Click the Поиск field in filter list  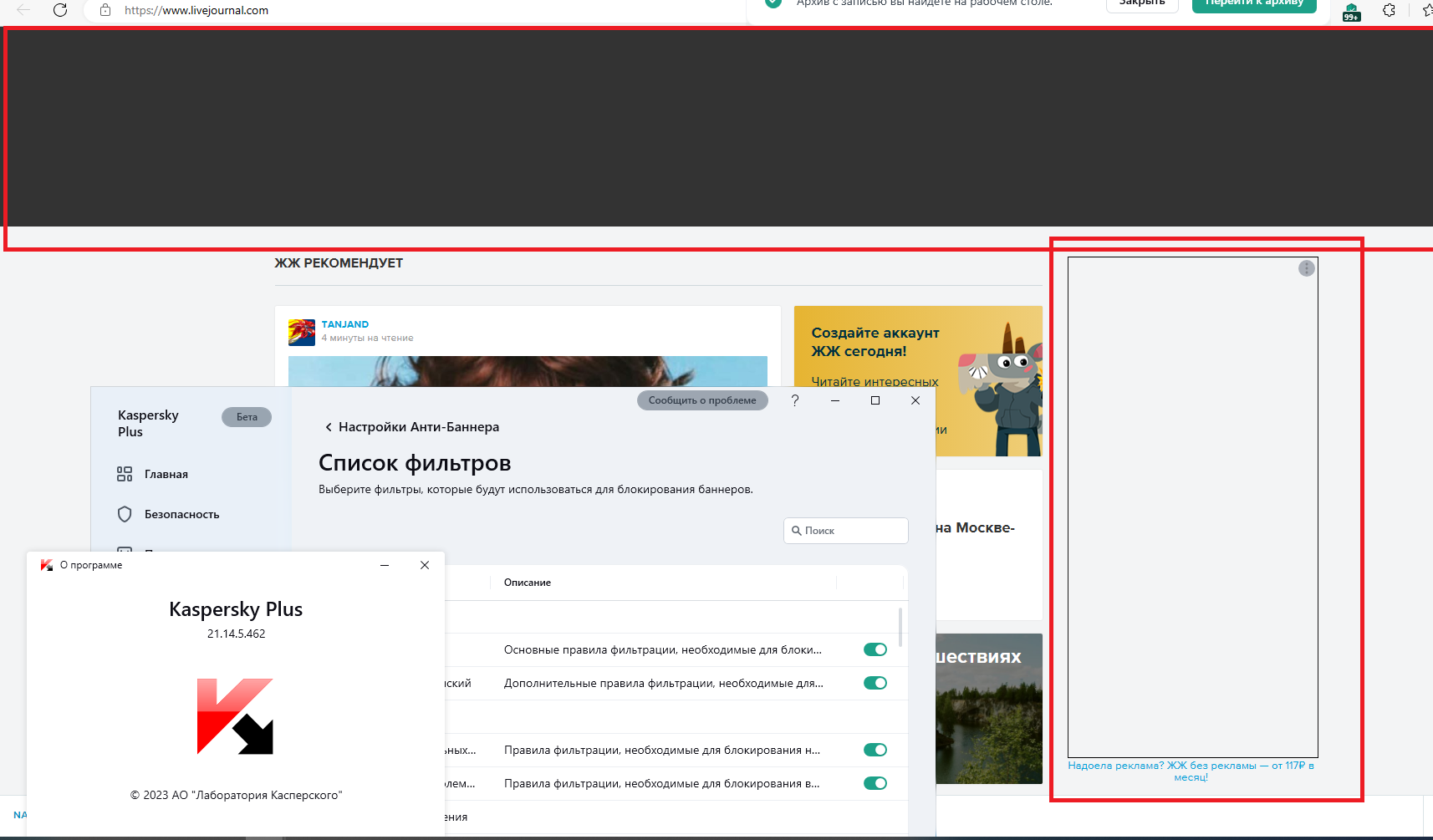pos(846,531)
